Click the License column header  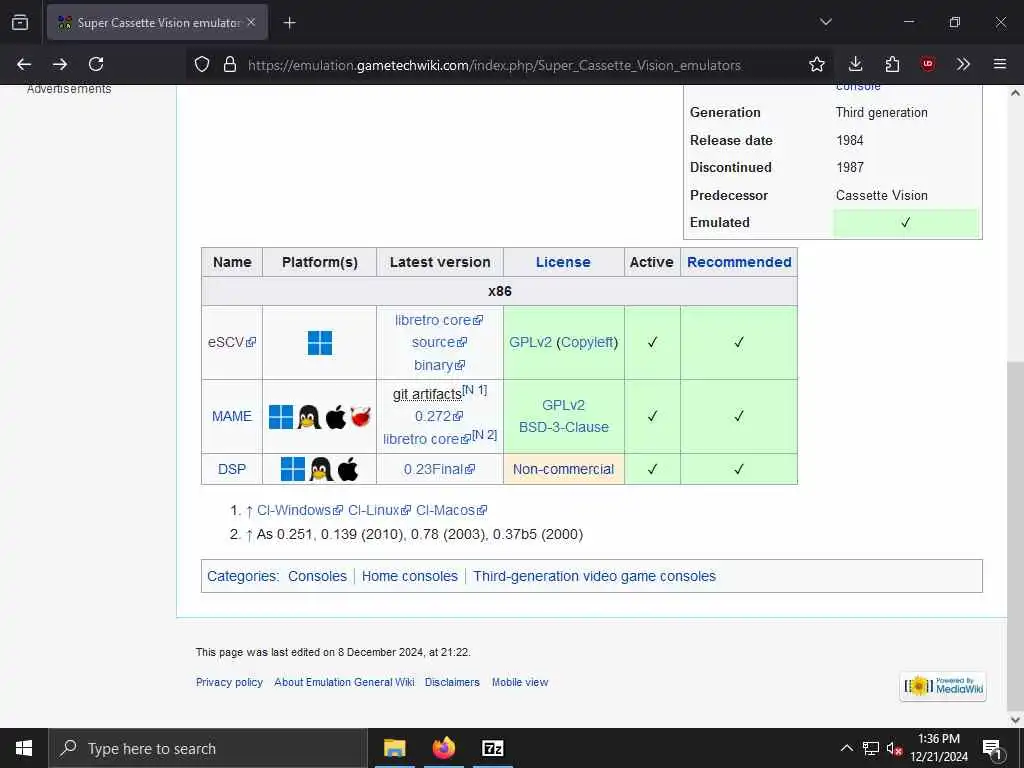click(x=563, y=262)
